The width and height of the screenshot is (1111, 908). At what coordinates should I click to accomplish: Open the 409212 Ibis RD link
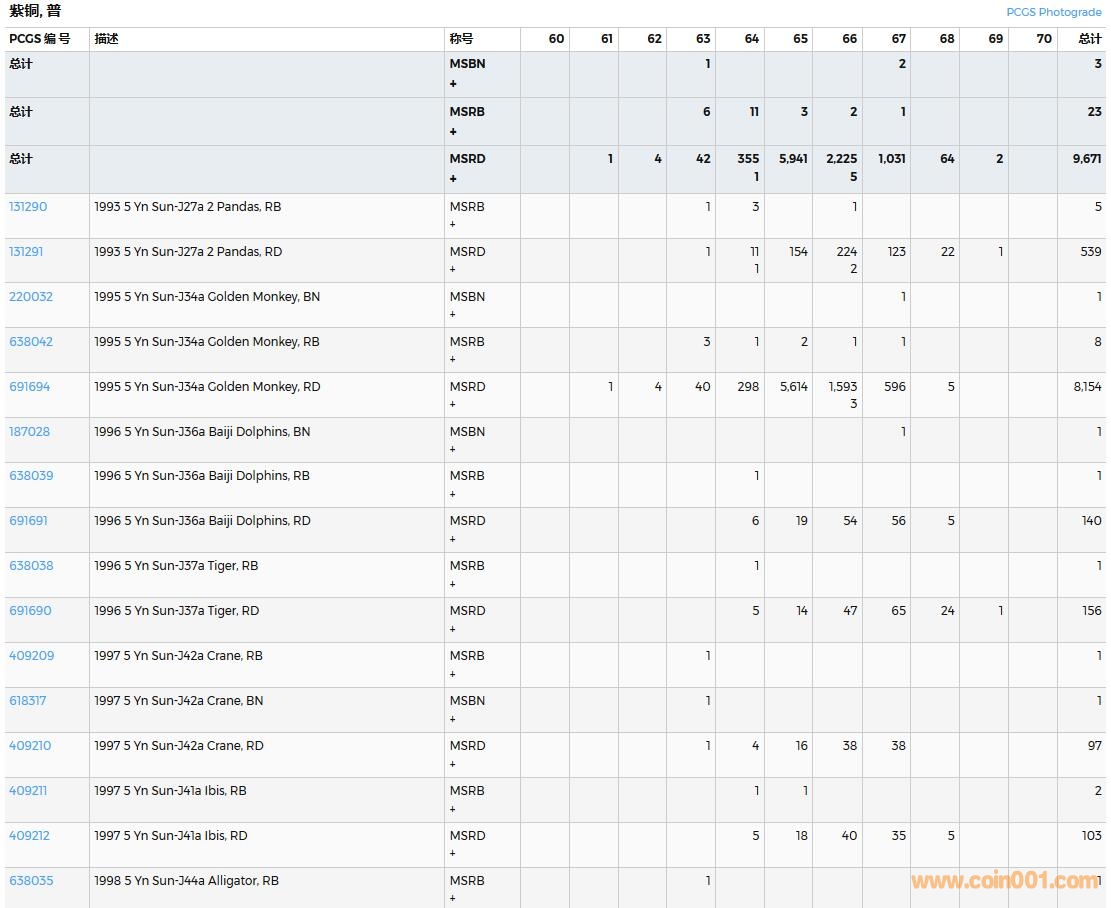29,836
